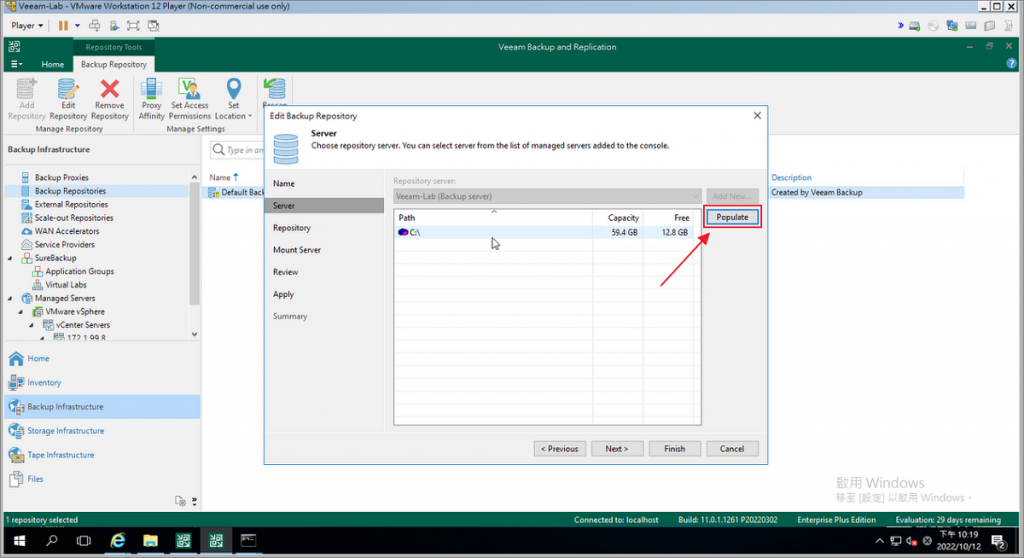This screenshot has width=1024, height=558.
Task: Open the main hamburger menu
Action: pos(16,64)
